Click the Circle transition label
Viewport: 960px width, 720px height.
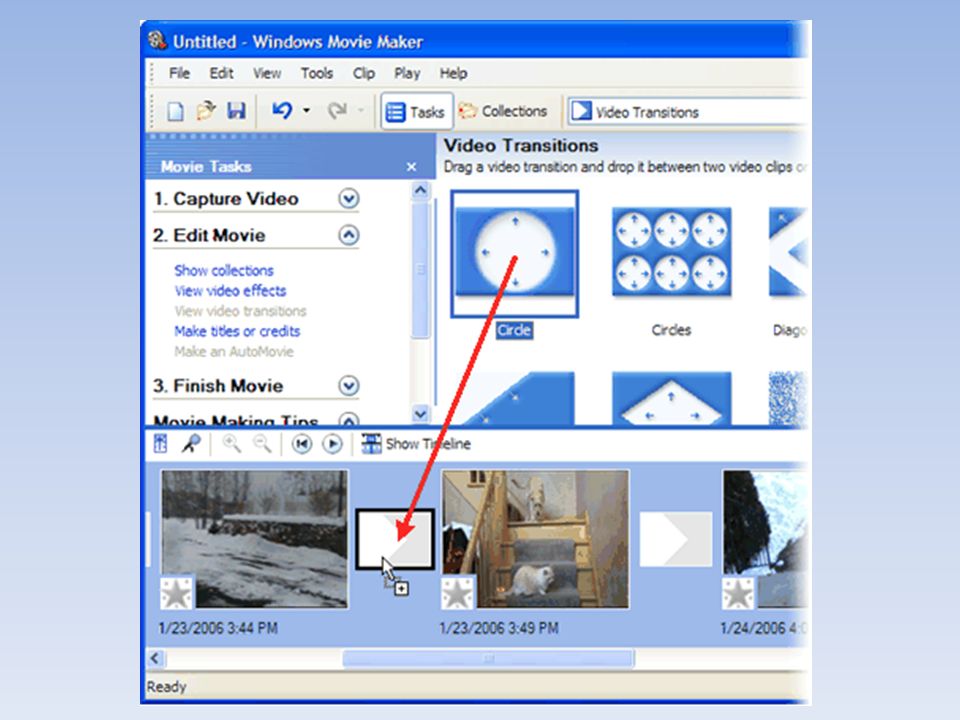pos(514,331)
